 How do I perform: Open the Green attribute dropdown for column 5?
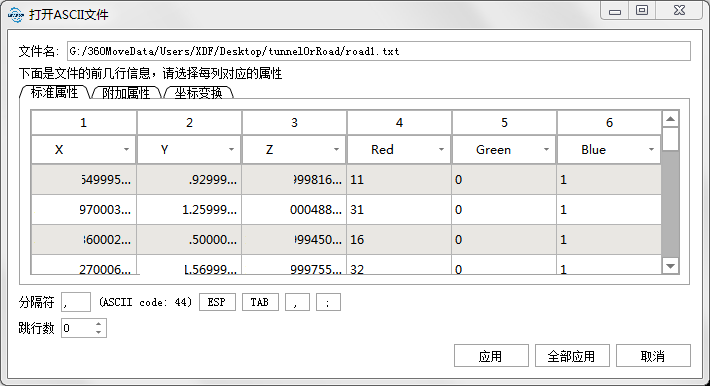click(x=504, y=150)
